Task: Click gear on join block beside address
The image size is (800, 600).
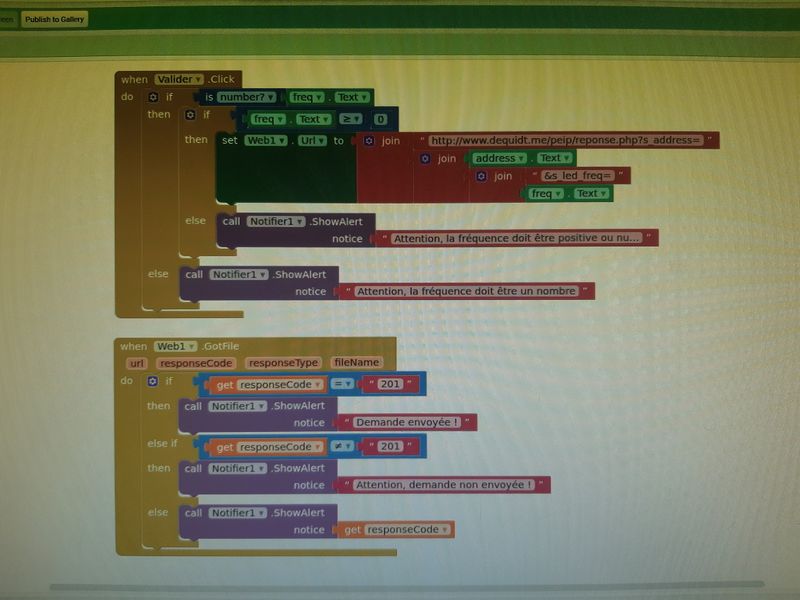Action: click(x=425, y=159)
